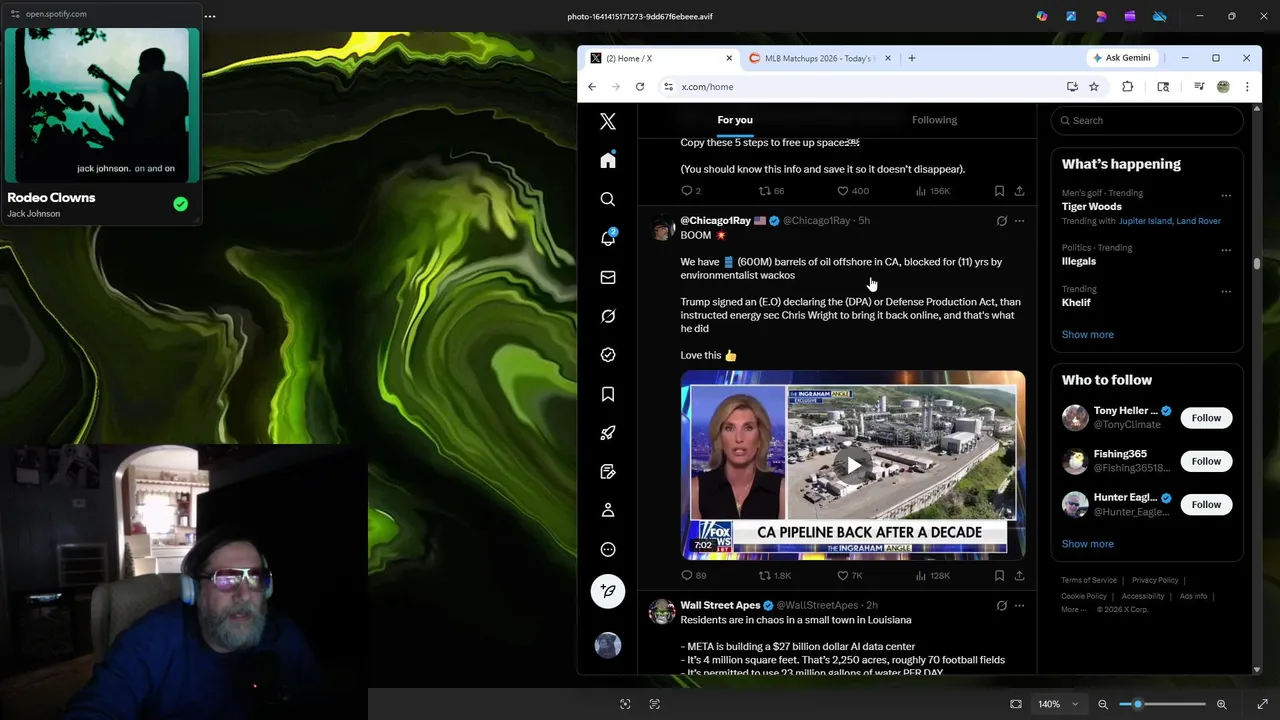This screenshot has height=720, width=1280.
Task: Open more options on Wall Street Apes post
Action: click(1019, 605)
